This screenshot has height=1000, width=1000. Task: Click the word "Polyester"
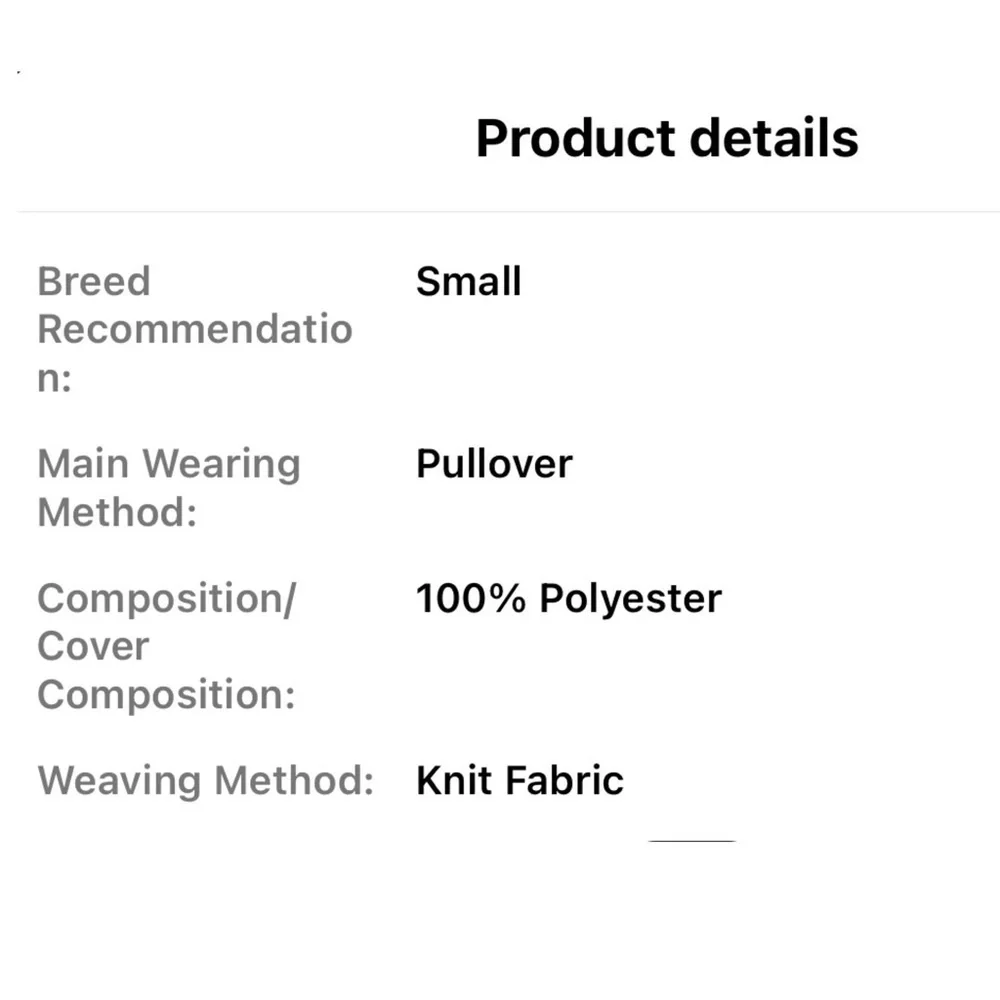[x=630, y=599]
